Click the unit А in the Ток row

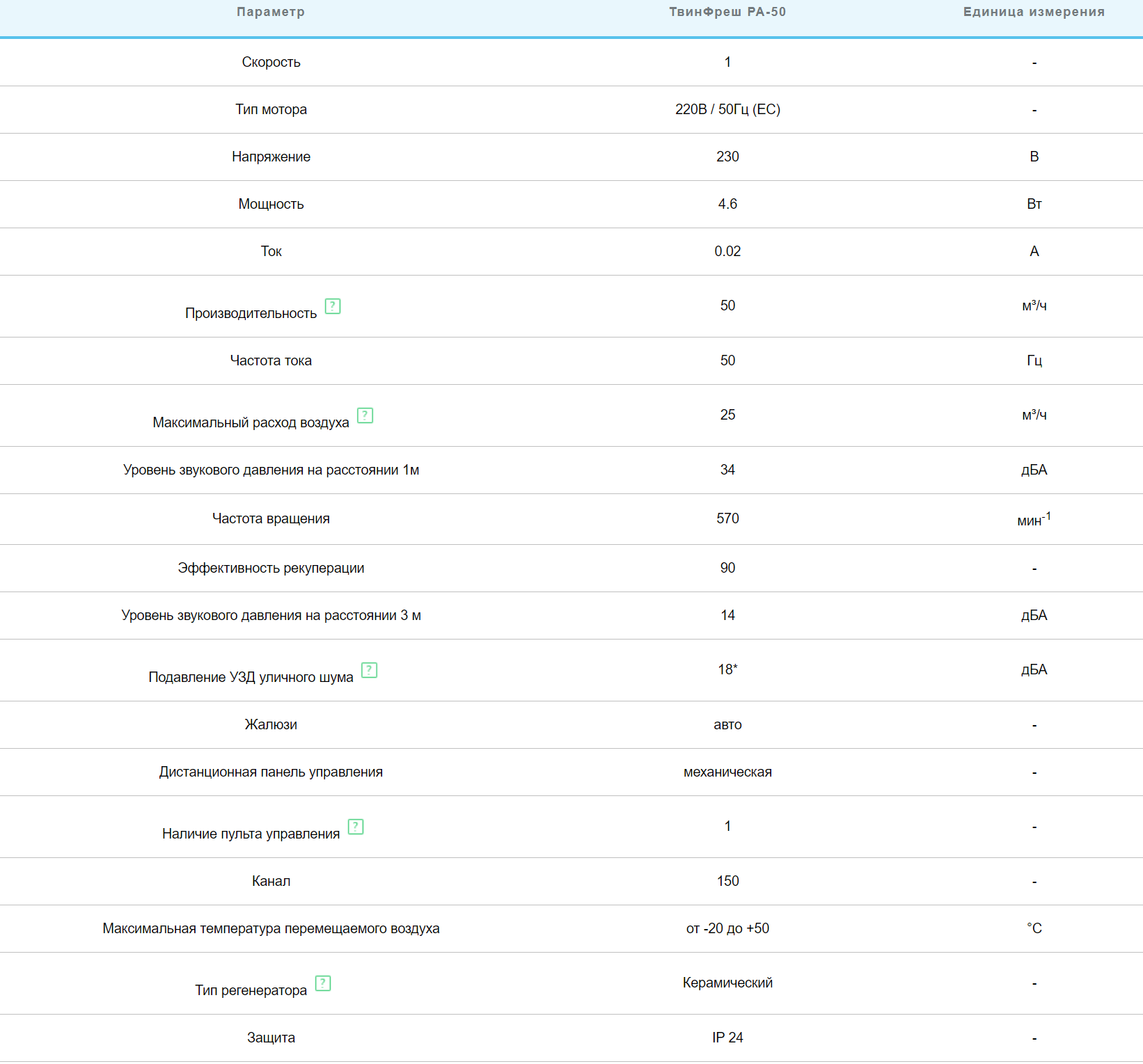[x=1034, y=251]
